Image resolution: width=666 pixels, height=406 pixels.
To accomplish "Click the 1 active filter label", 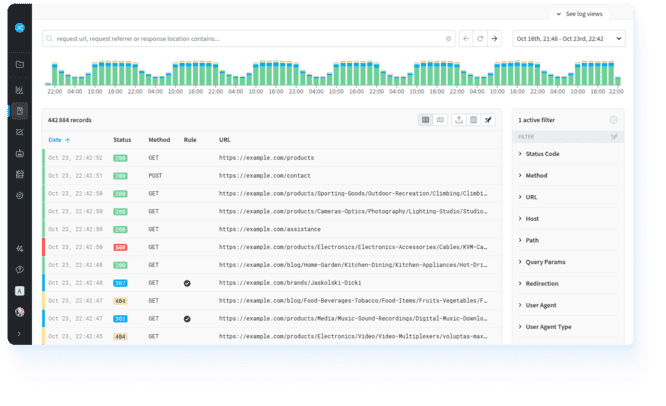I will pos(536,120).
